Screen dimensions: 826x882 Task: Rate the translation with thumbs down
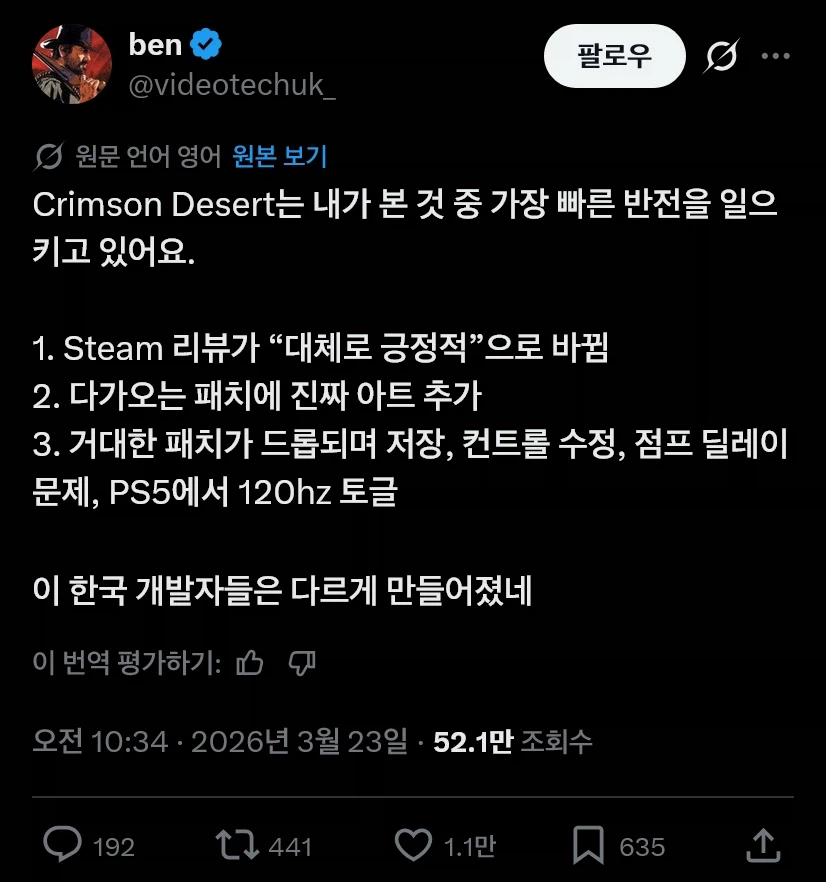302,662
